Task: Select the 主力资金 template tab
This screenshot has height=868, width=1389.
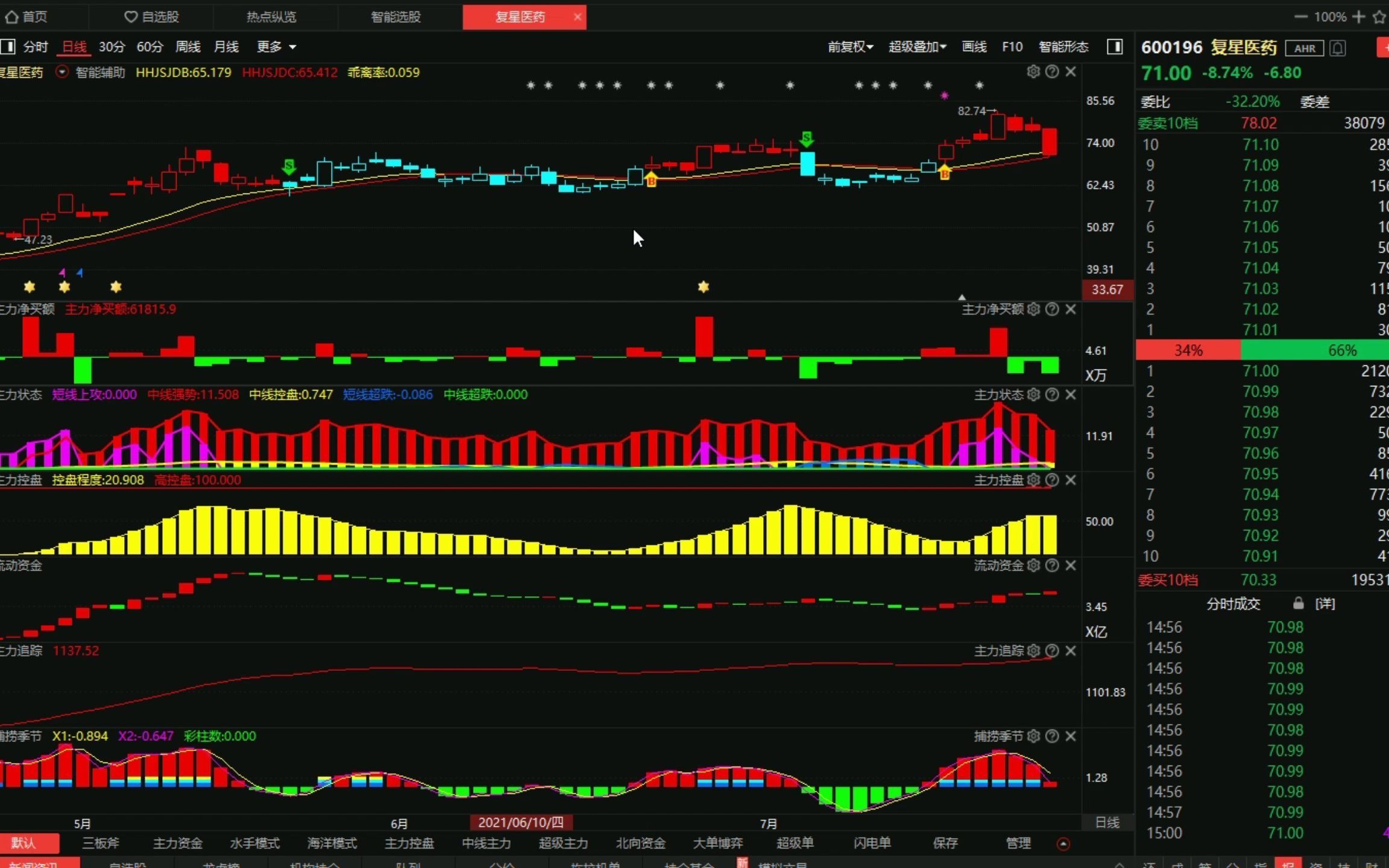Action: (177, 843)
